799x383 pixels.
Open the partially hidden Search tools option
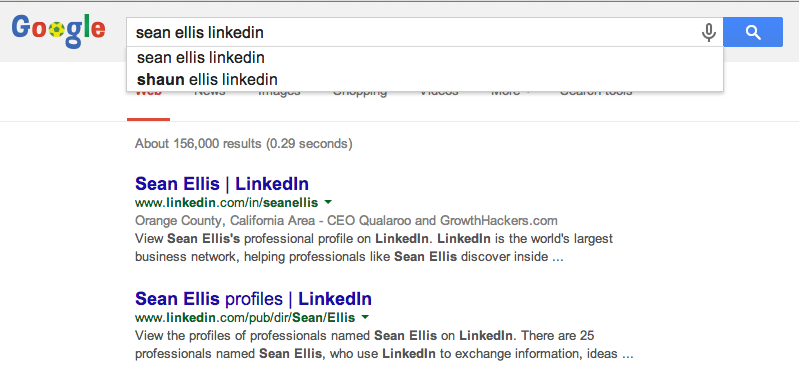coord(596,94)
